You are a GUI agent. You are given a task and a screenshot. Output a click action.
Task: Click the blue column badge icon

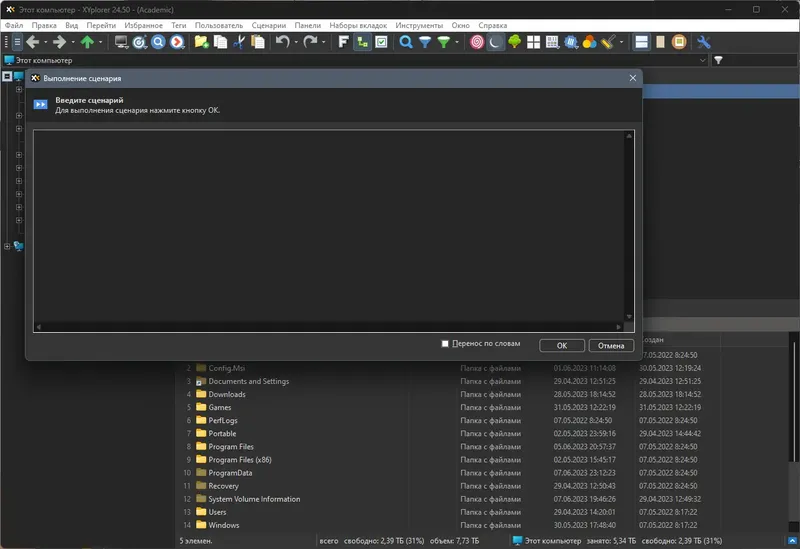571,42
